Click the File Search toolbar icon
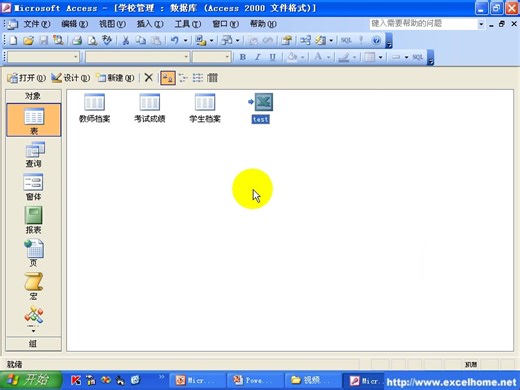This screenshot has height=390, width=520. [58, 40]
